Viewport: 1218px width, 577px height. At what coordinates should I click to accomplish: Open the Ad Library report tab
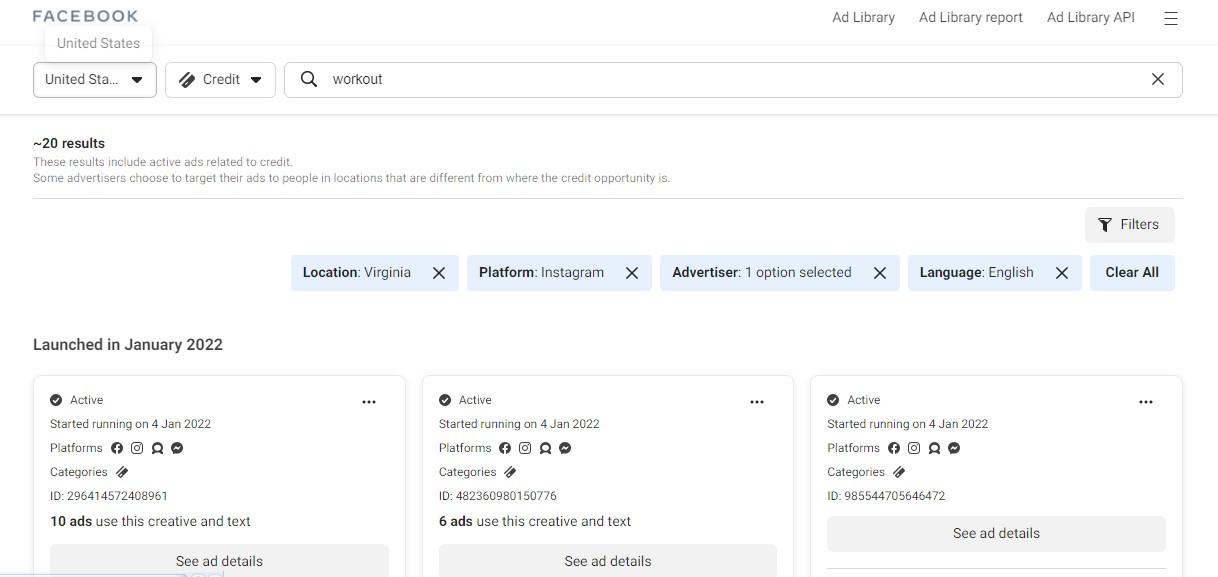[970, 17]
